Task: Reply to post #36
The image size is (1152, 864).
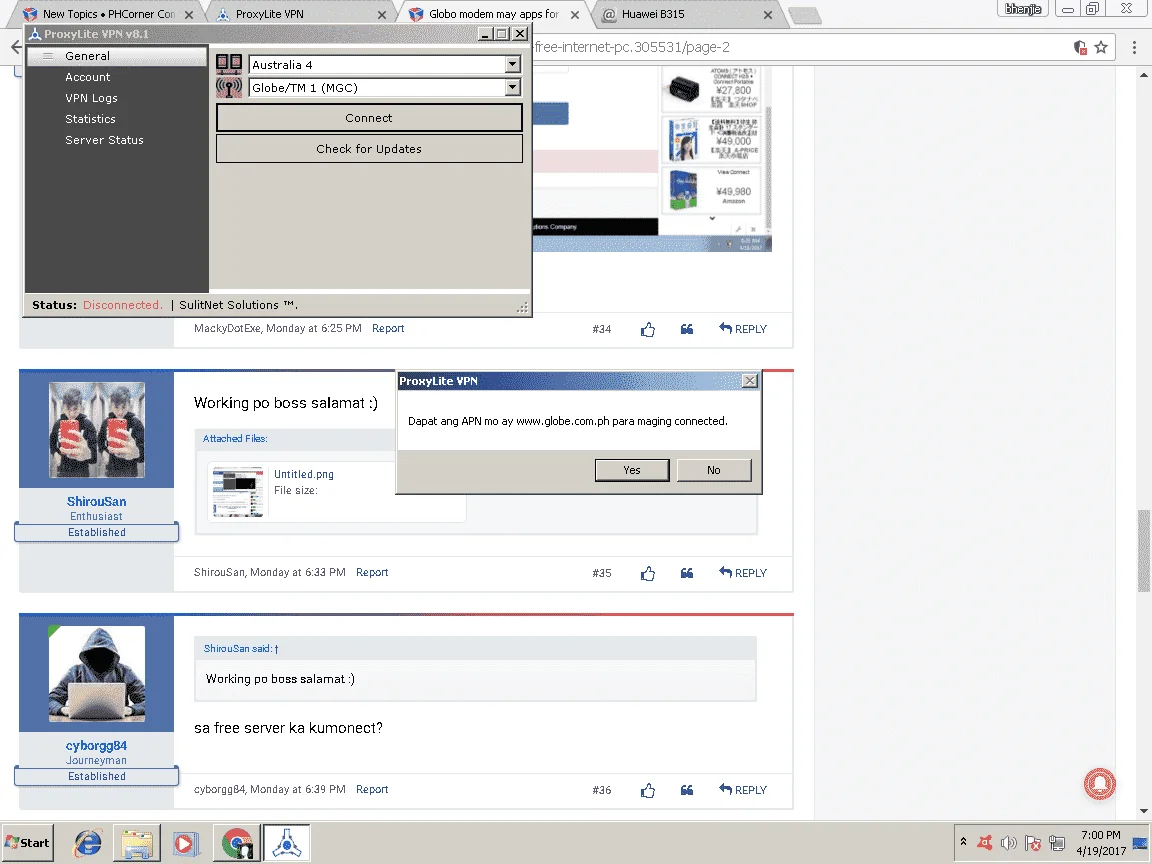Action: 743,790
